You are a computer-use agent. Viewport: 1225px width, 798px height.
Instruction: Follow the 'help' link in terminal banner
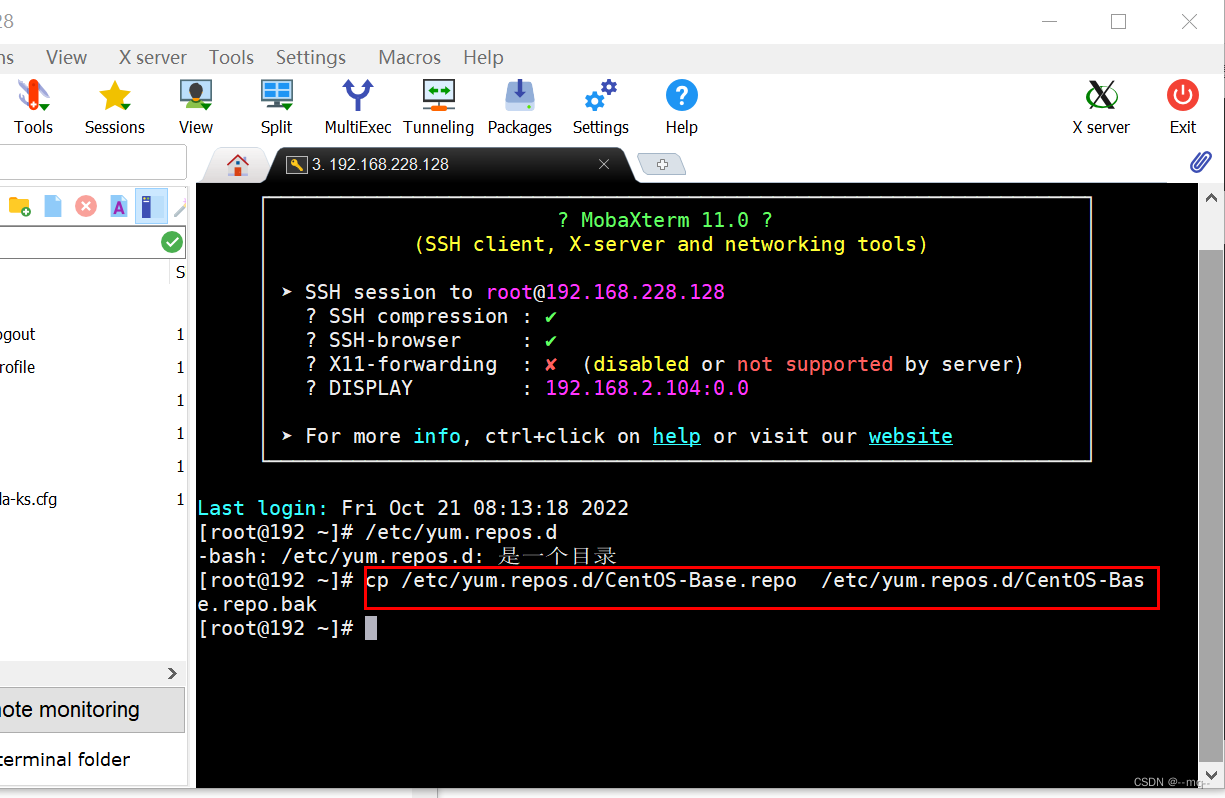[677, 436]
